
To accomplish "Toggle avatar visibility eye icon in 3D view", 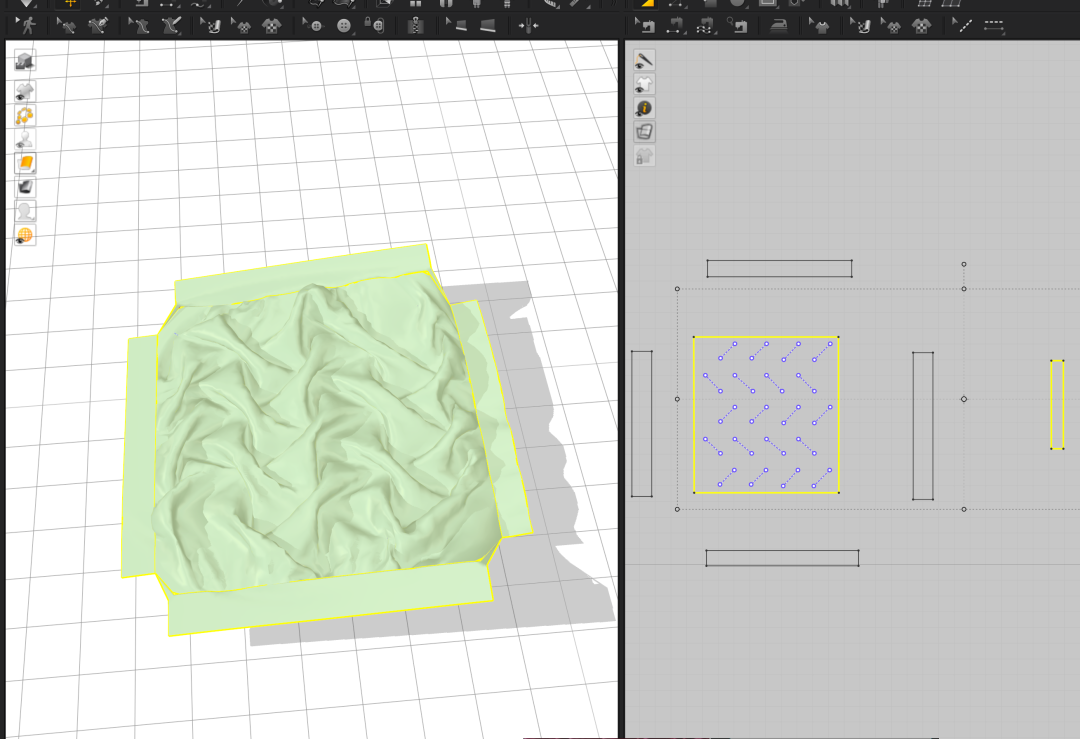I will (x=25, y=139).
